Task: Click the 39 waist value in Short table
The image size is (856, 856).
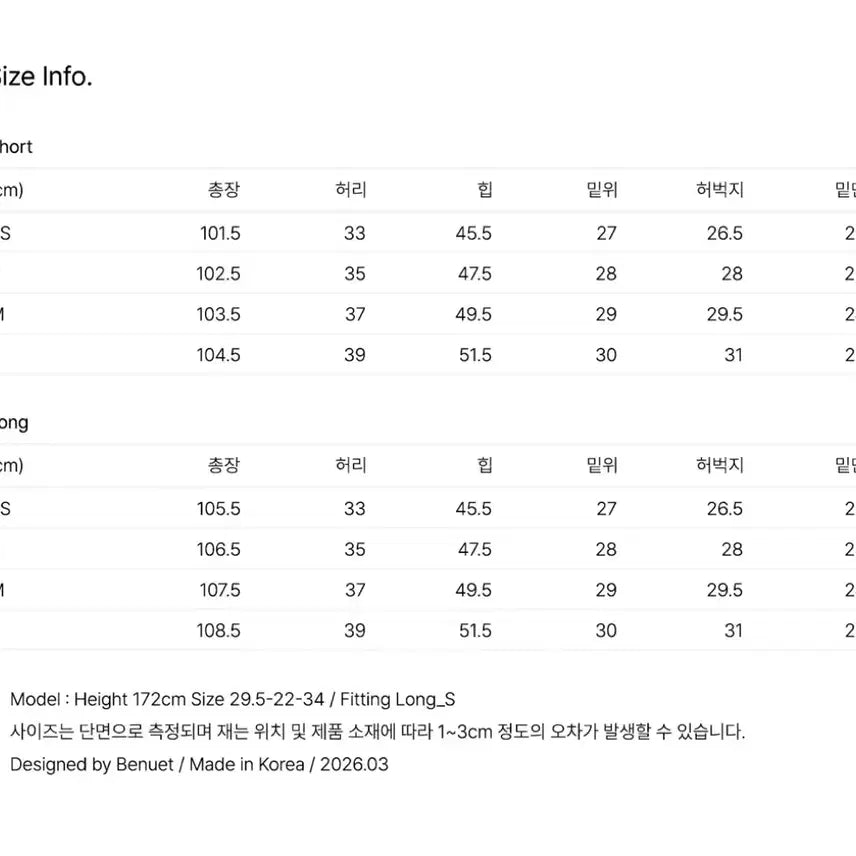Action: click(x=355, y=355)
